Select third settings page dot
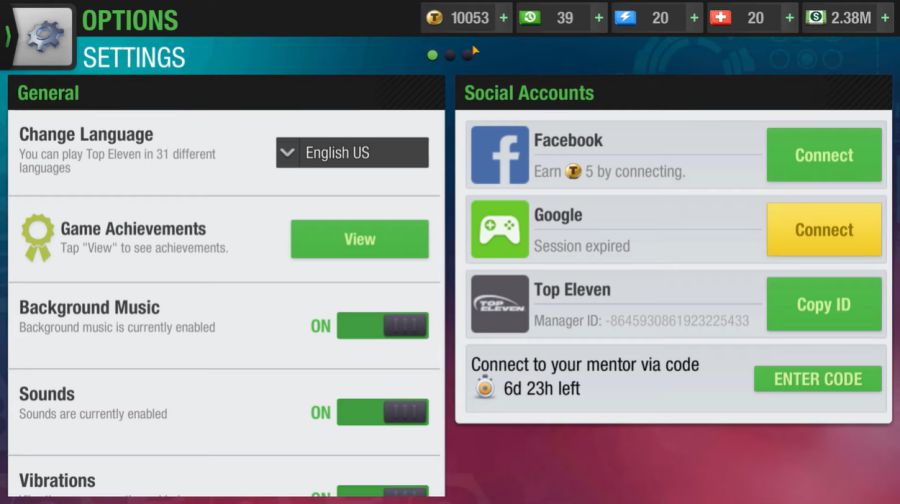Viewport: 900px width, 504px height. [x=468, y=55]
